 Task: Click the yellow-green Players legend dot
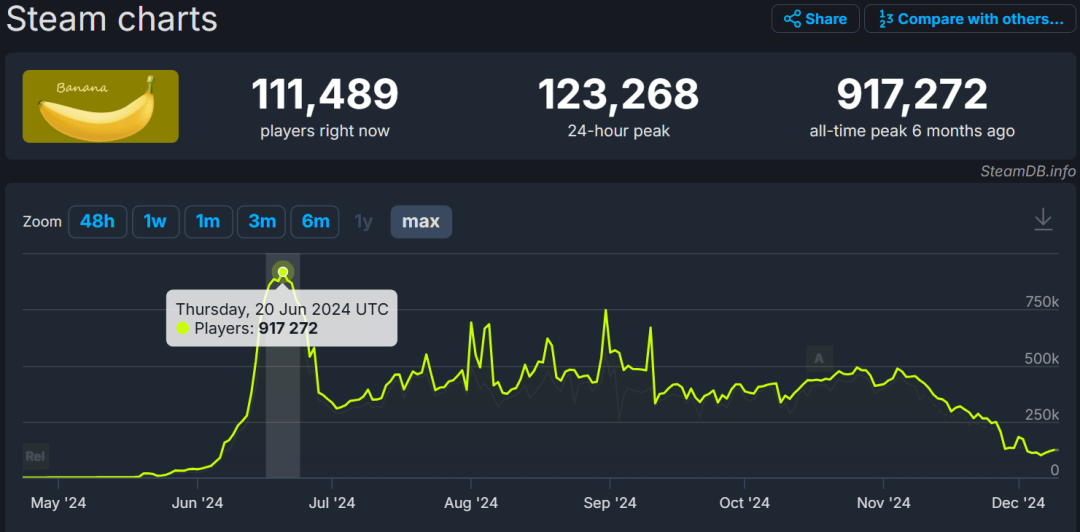[183, 329]
